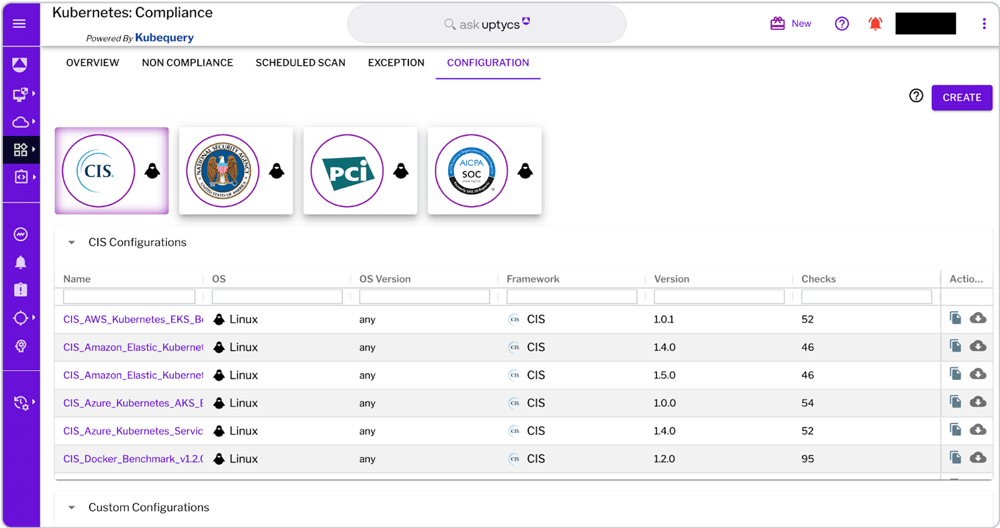Expand the assets sidebar submenu arrow

coord(34,94)
